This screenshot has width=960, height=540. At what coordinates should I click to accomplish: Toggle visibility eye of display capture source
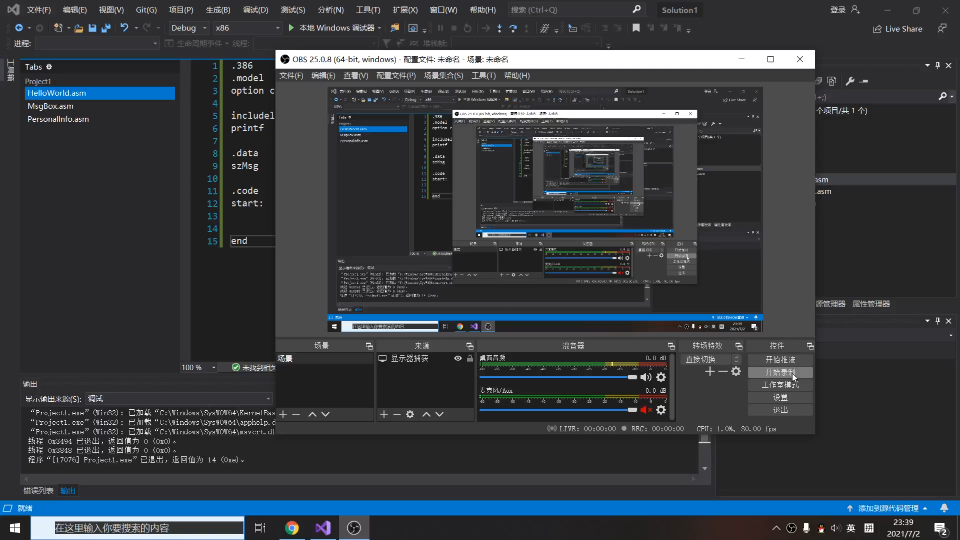click(x=458, y=358)
